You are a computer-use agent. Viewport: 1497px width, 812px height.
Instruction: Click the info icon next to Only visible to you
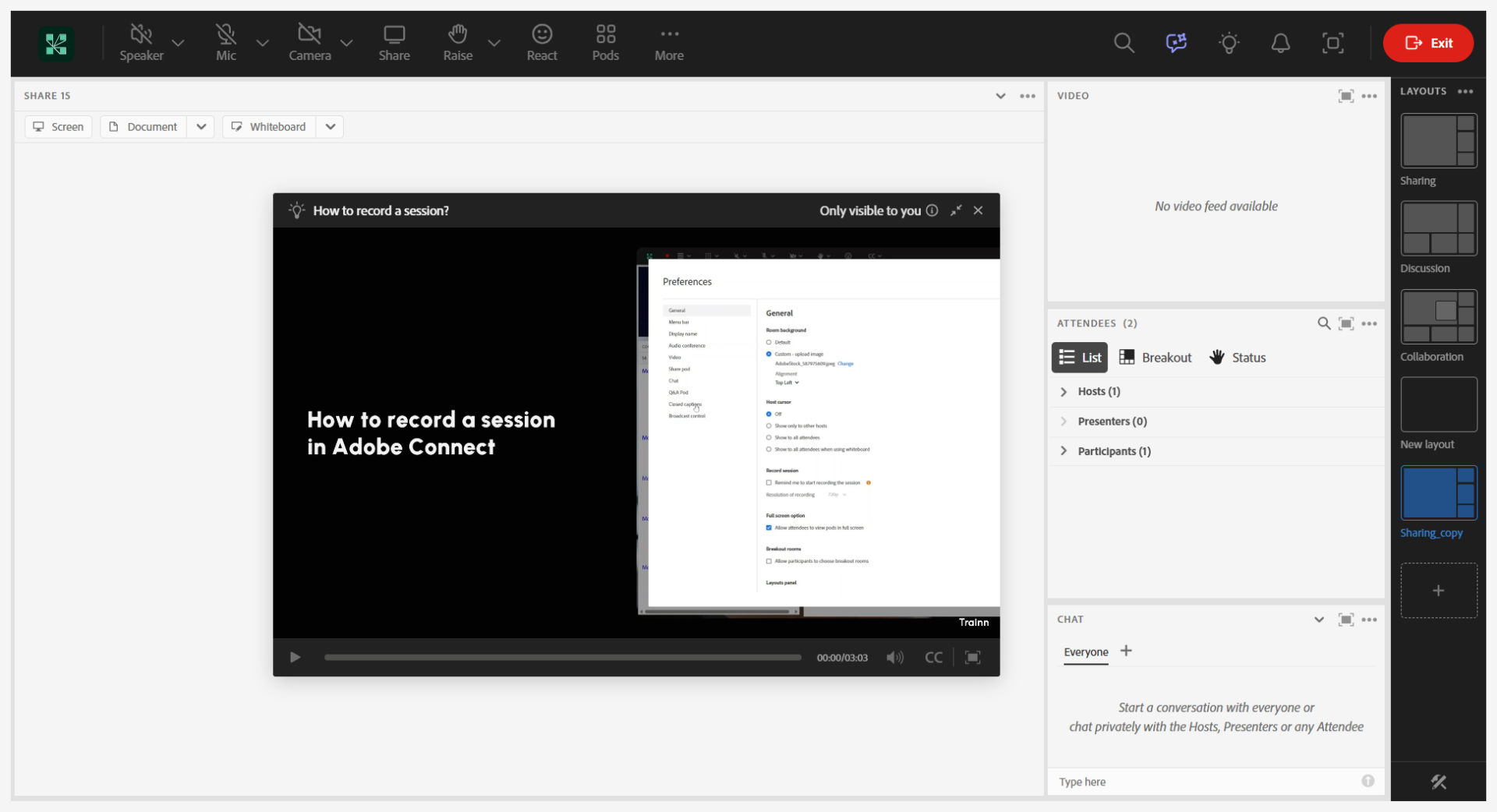point(932,210)
